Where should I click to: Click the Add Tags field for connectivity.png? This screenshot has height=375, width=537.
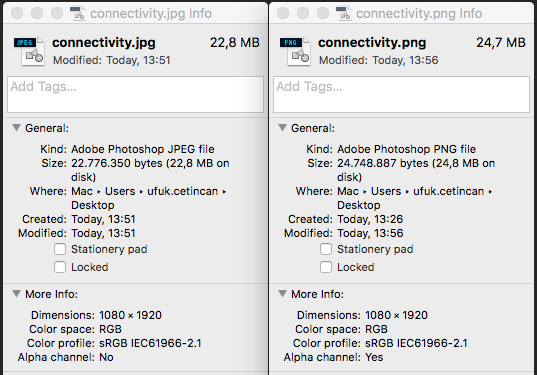click(401, 95)
